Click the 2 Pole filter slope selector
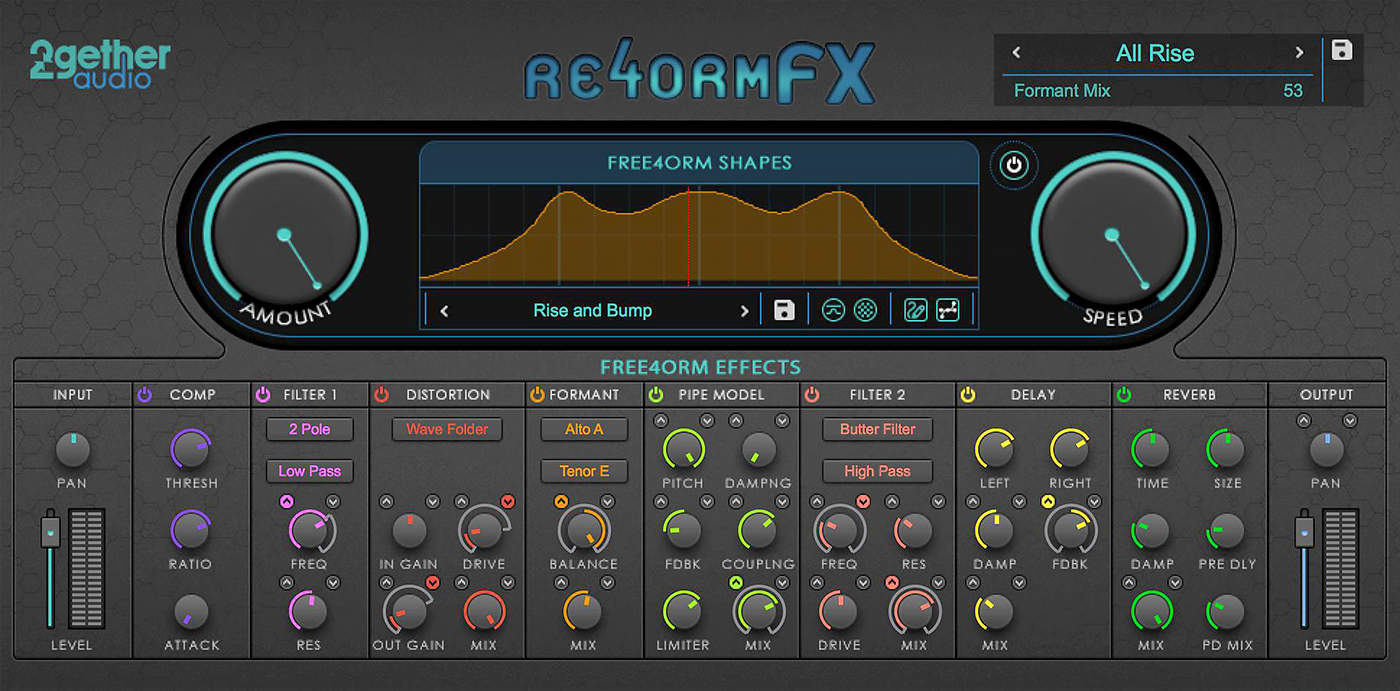Viewport: 1400px width, 691px height. pos(309,429)
